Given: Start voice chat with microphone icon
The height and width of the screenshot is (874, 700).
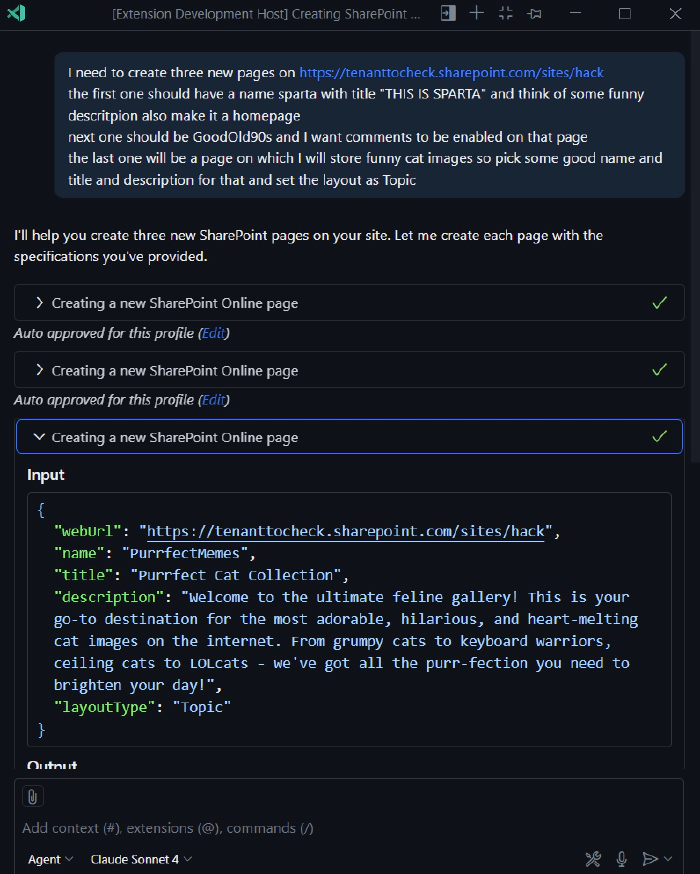Looking at the screenshot, I should 621,859.
